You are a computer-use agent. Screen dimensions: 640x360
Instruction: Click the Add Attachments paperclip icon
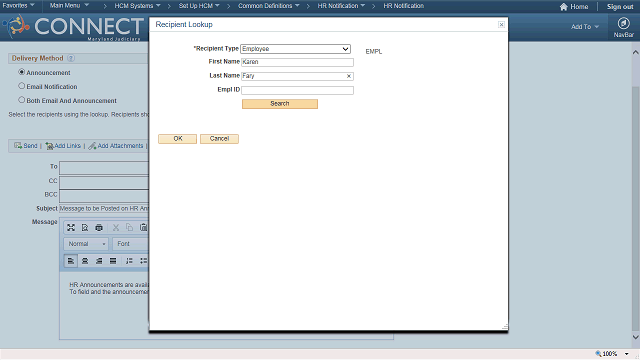point(92,146)
